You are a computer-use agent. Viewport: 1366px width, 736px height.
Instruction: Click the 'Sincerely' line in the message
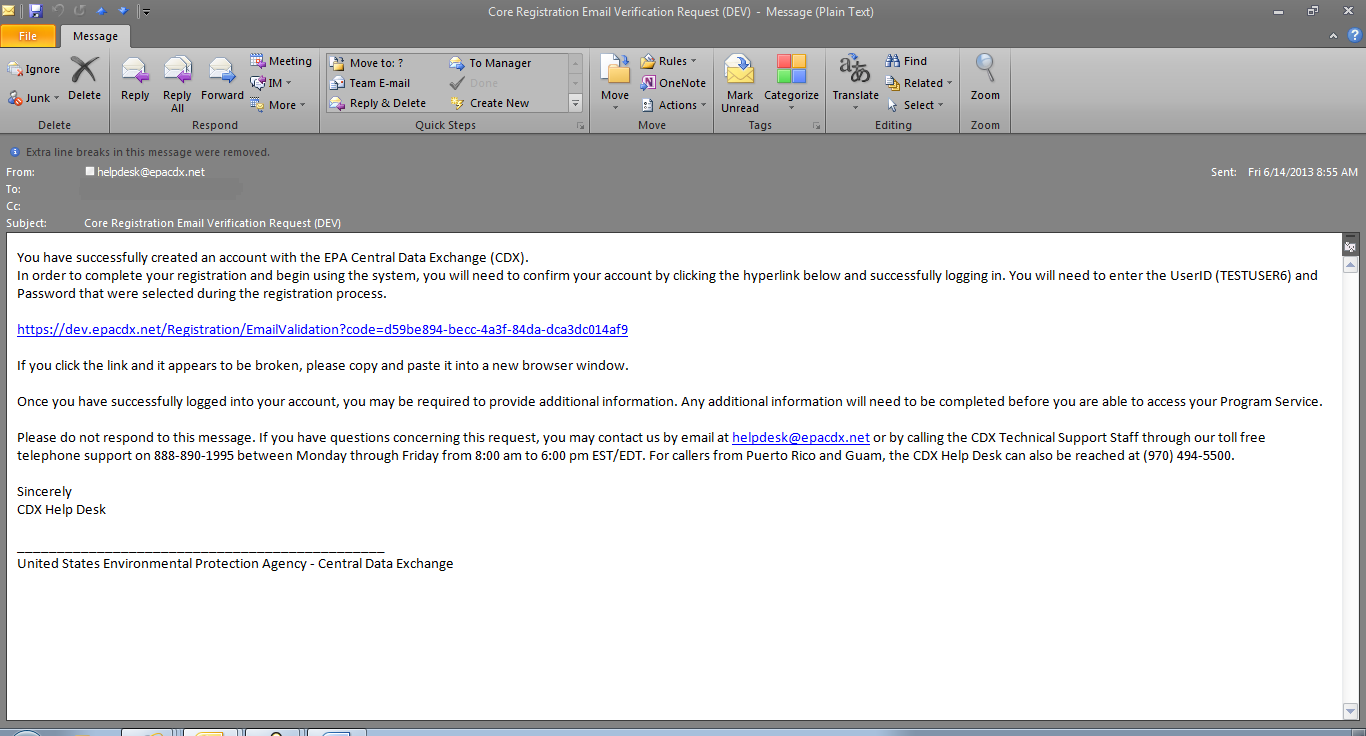click(x=44, y=491)
